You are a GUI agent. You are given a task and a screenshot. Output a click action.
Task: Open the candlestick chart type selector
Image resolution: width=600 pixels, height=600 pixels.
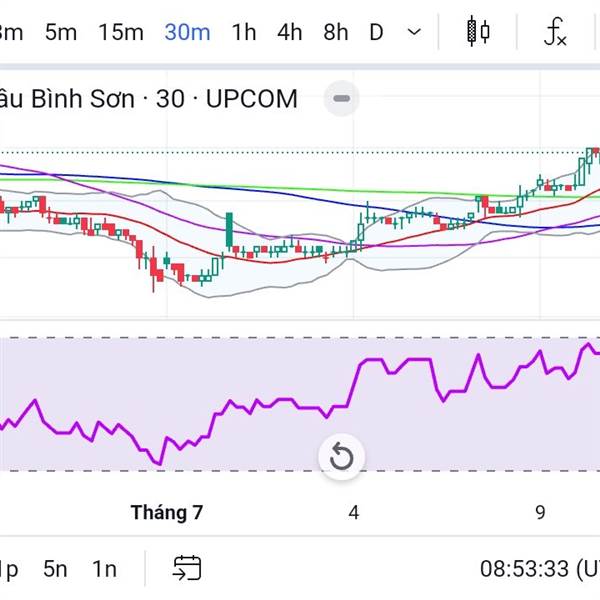[x=478, y=32]
